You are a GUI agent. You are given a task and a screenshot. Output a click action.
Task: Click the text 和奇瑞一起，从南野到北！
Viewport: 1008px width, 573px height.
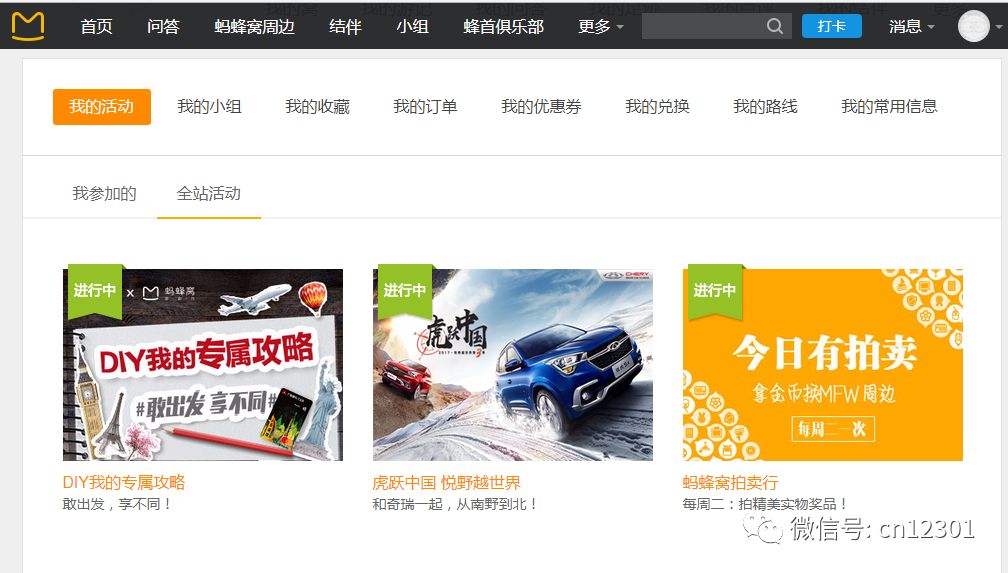(455, 504)
